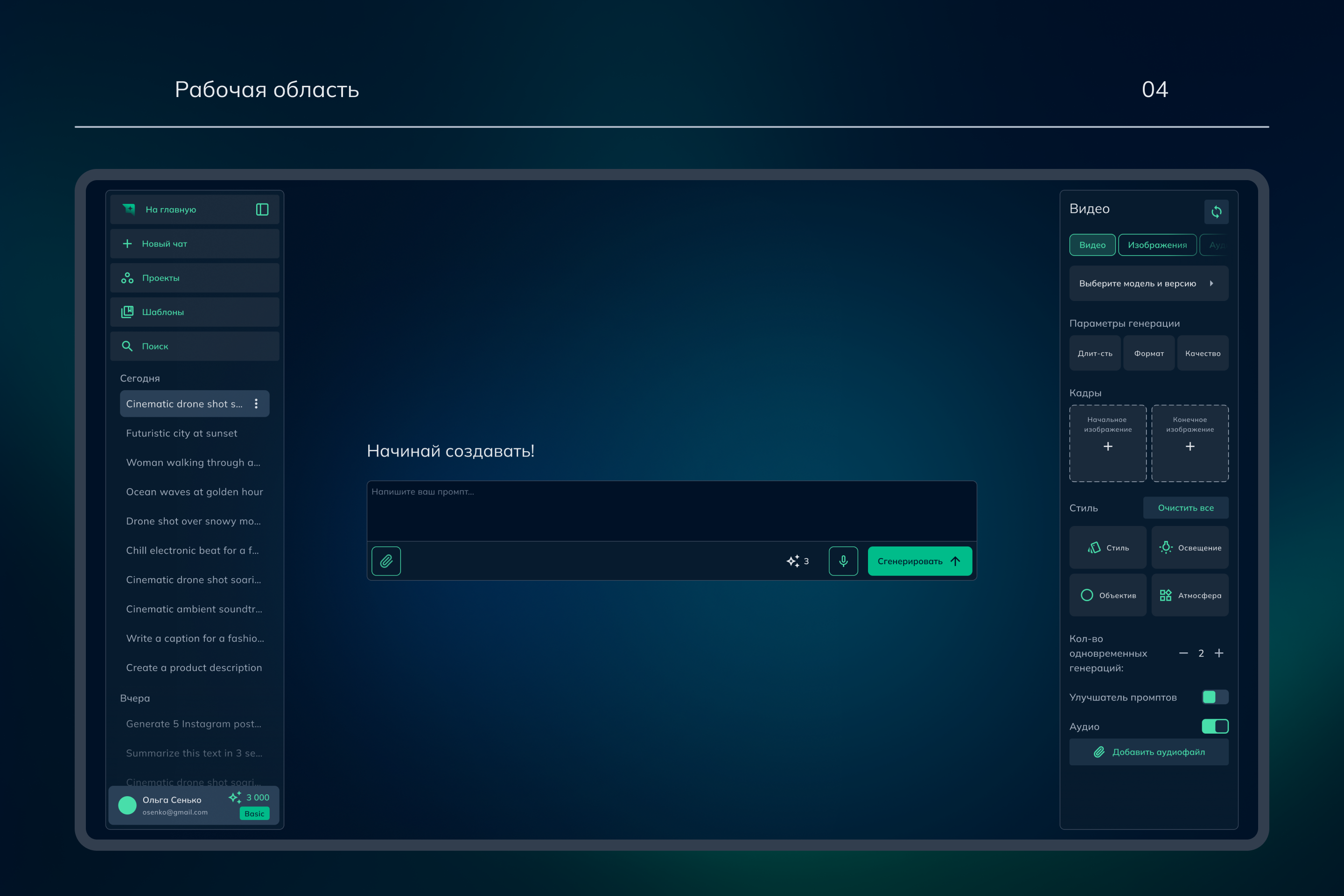The image size is (1344, 896).
Task: Open Поиск in sidebar
Action: tap(195, 346)
